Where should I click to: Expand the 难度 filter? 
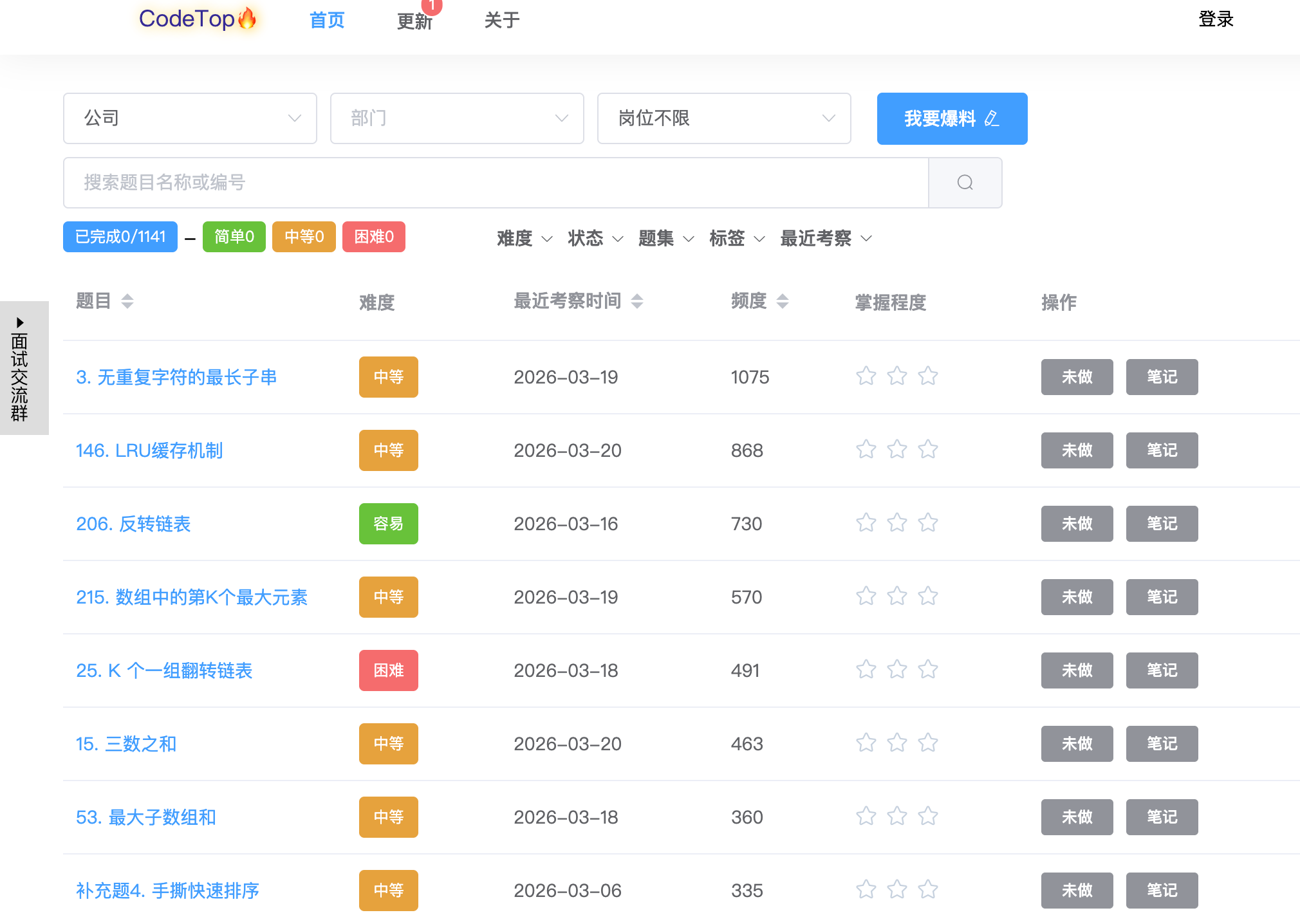point(525,239)
